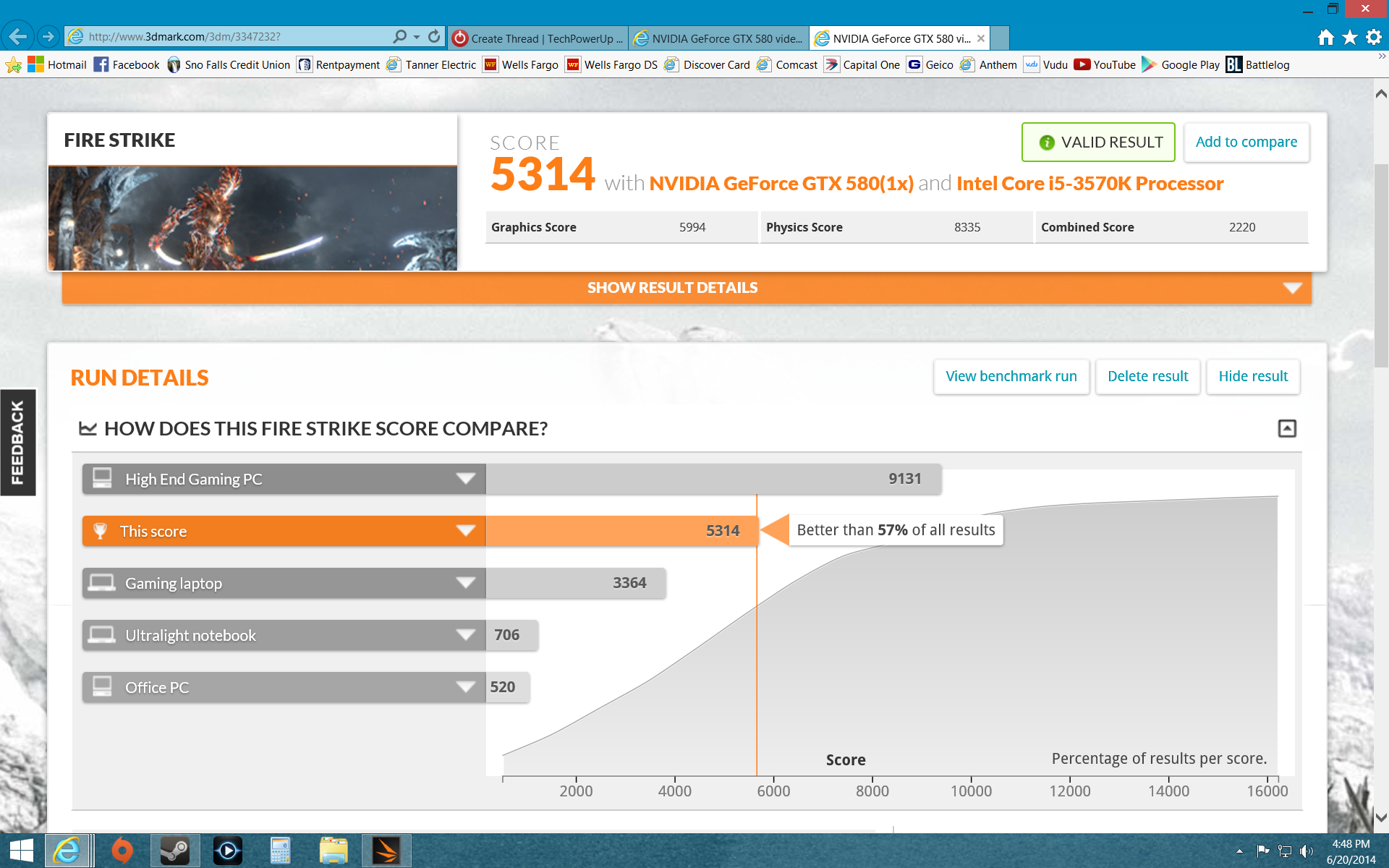Open the volume speaker tray icon
Image resolution: width=1389 pixels, height=868 pixels.
(x=1306, y=851)
